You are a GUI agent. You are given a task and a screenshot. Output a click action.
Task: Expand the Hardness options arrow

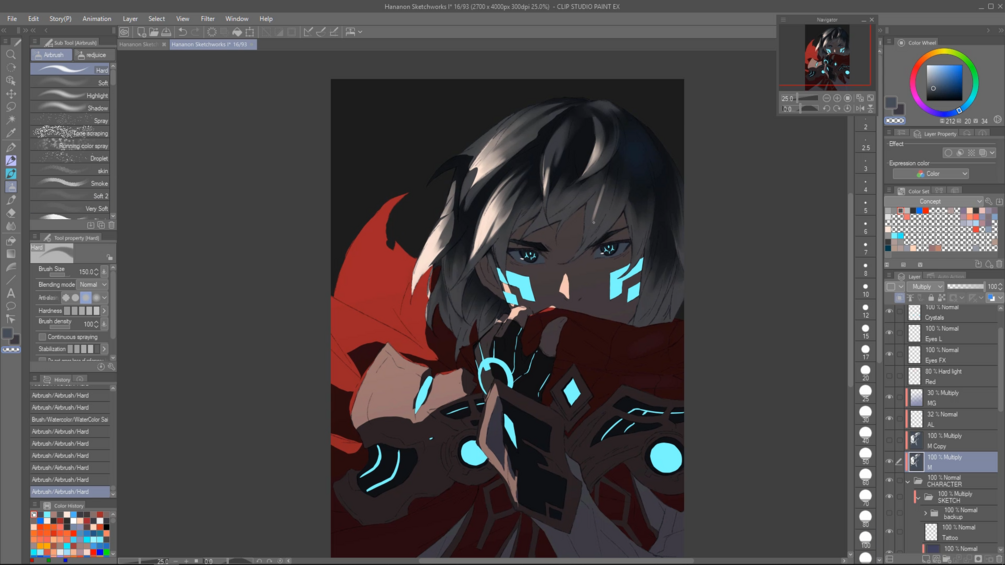pos(104,311)
